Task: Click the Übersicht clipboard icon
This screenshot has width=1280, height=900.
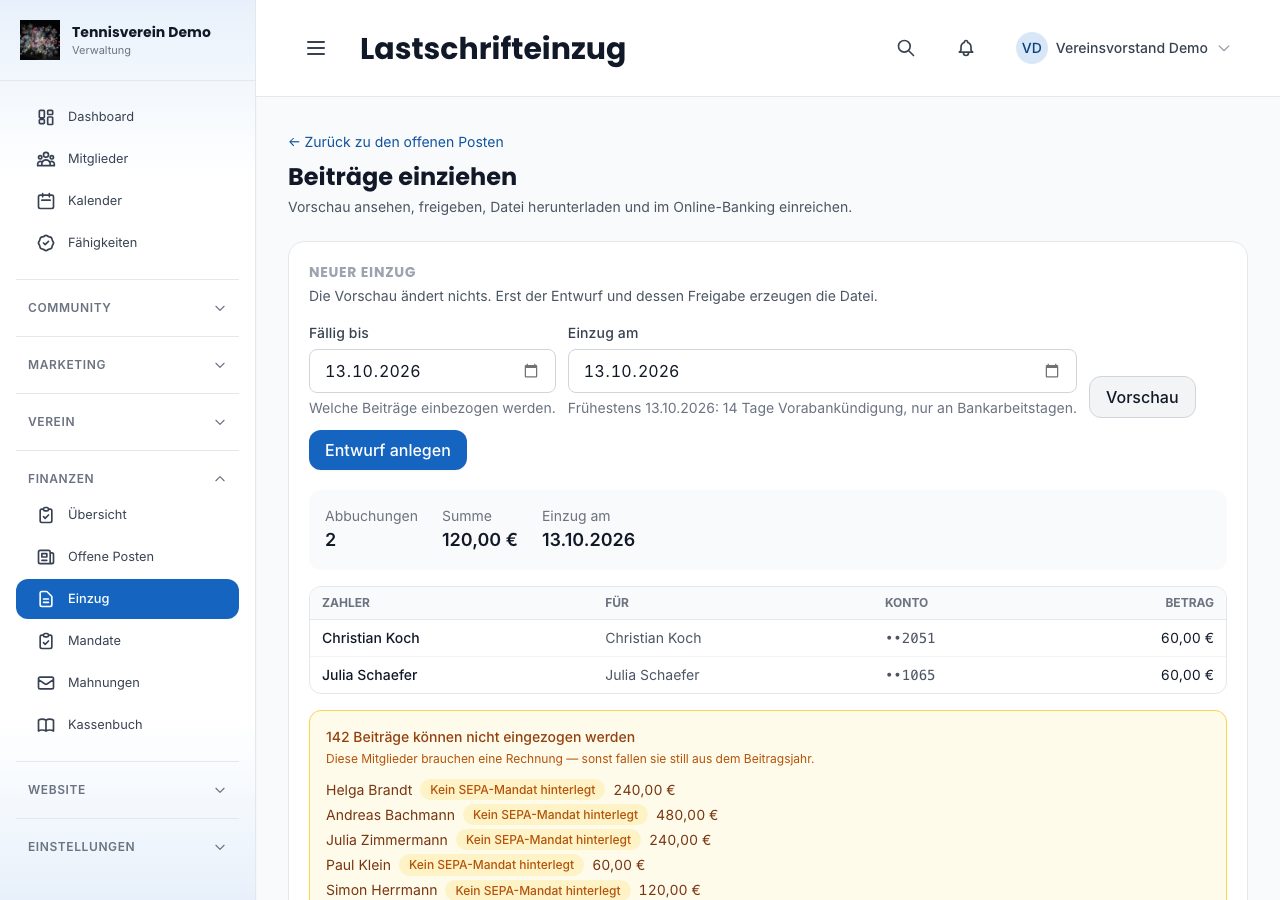Action: pyautogui.click(x=46, y=515)
